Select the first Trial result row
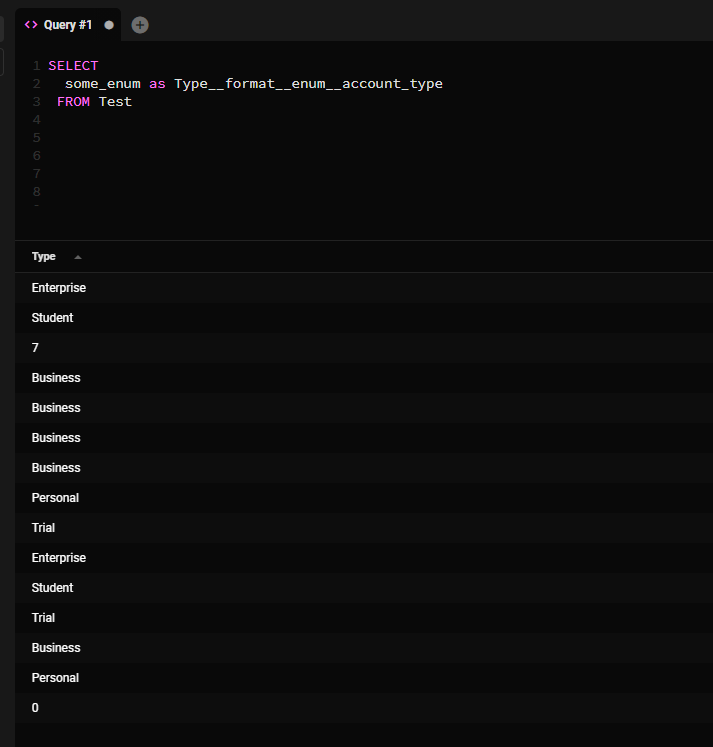The height and width of the screenshot is (747, 713). [364, 528]
